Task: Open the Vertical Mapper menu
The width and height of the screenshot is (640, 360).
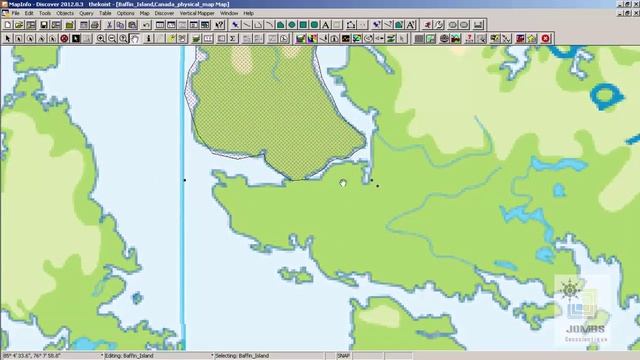Action: pyautogui.click(x=197, y=13)
